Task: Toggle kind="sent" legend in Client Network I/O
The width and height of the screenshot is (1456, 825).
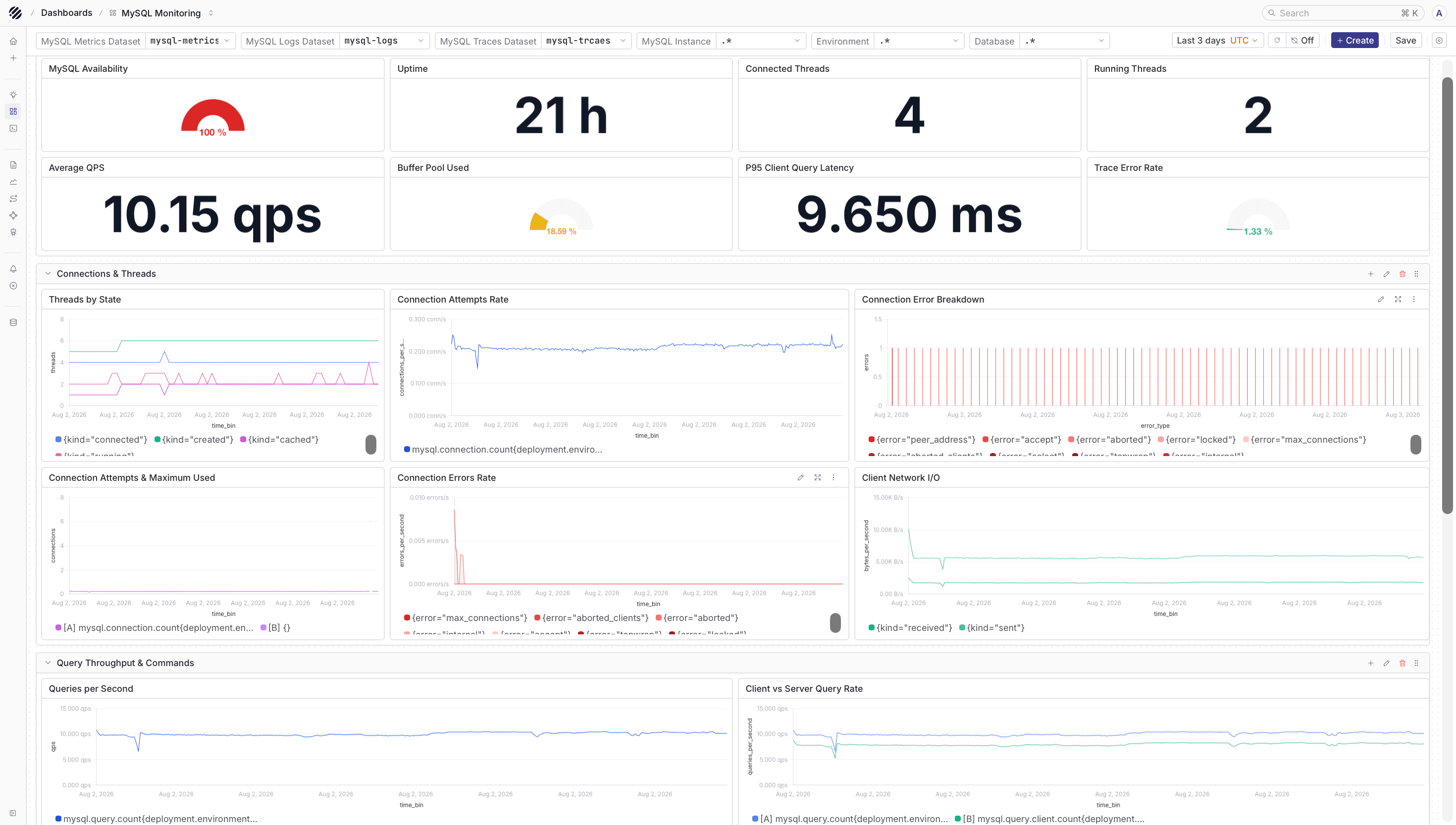Action: (x=991, y=628)
